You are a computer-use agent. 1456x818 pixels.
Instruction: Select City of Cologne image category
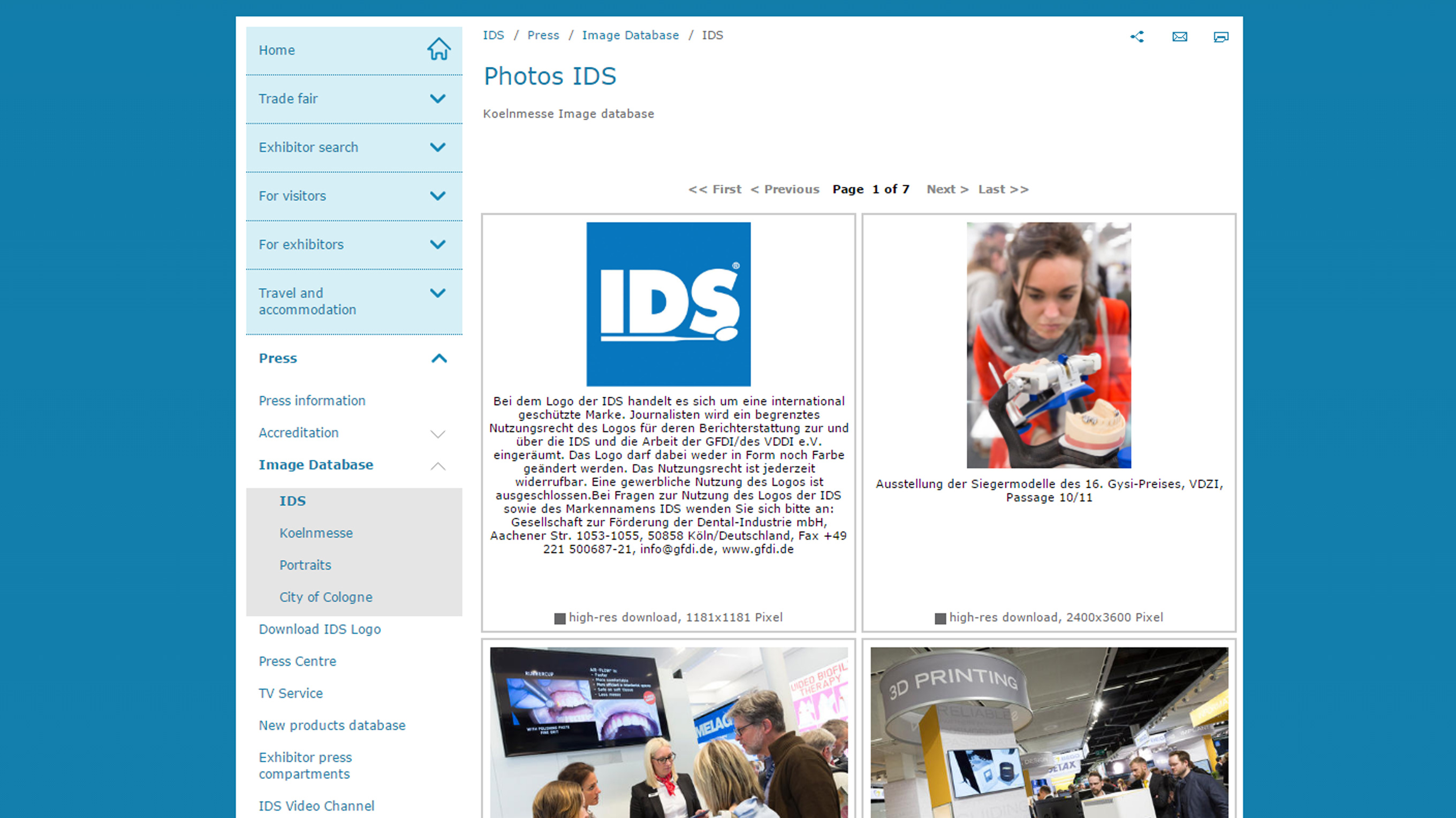[326, 597]
